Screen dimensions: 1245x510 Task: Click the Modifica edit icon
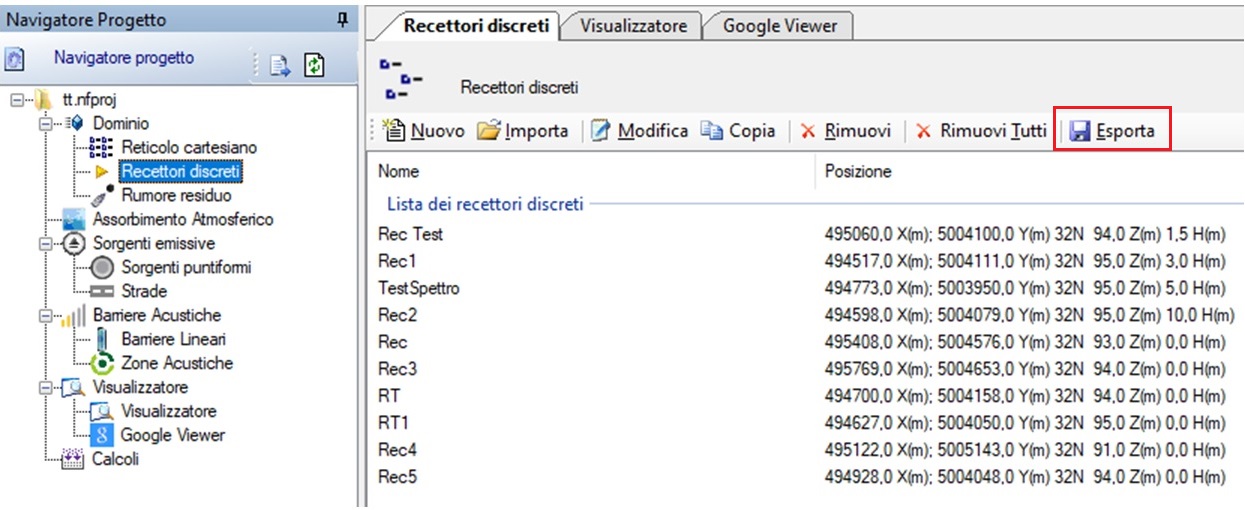(600, 131)
